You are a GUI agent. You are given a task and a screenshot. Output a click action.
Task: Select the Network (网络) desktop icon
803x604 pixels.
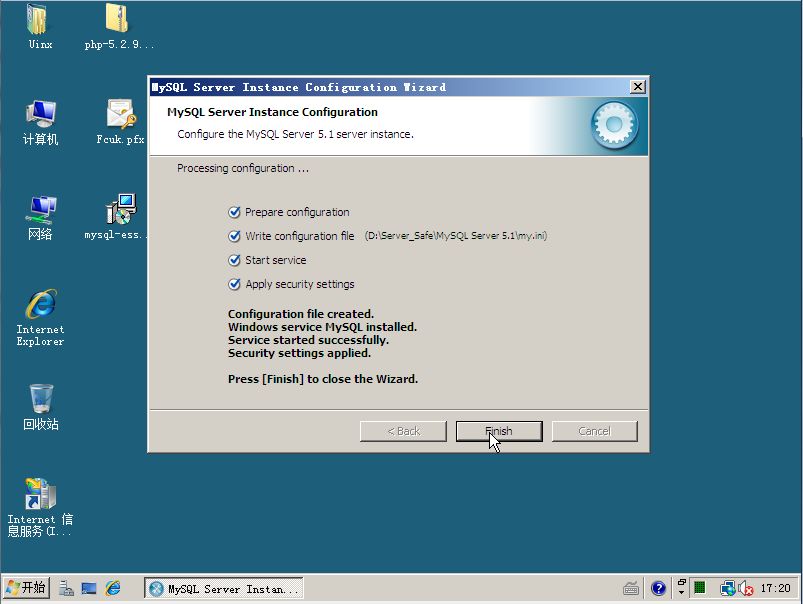coord(40,218)
